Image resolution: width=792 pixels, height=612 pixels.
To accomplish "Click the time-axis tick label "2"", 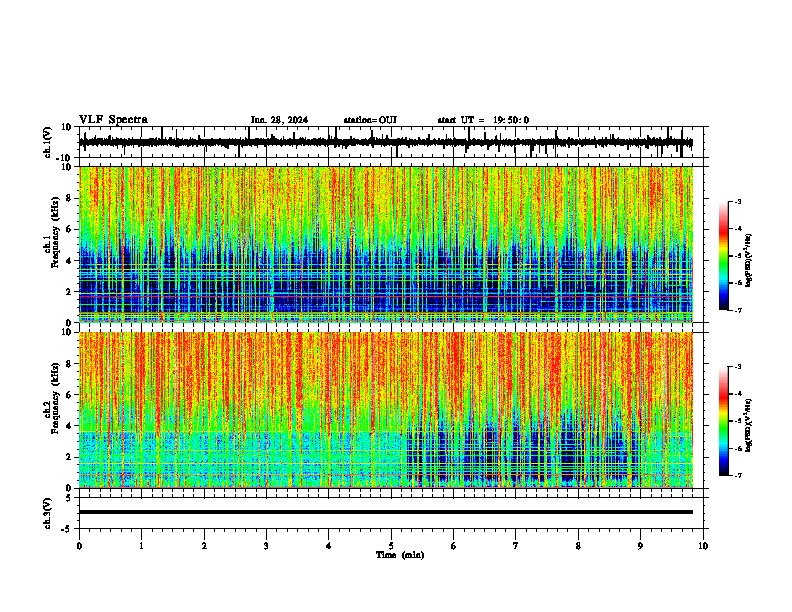I will (204, 546).
